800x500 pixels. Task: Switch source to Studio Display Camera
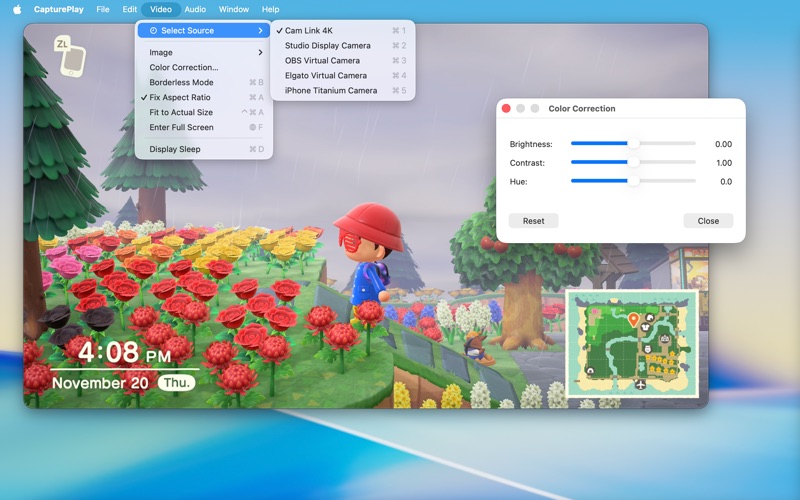342,45
